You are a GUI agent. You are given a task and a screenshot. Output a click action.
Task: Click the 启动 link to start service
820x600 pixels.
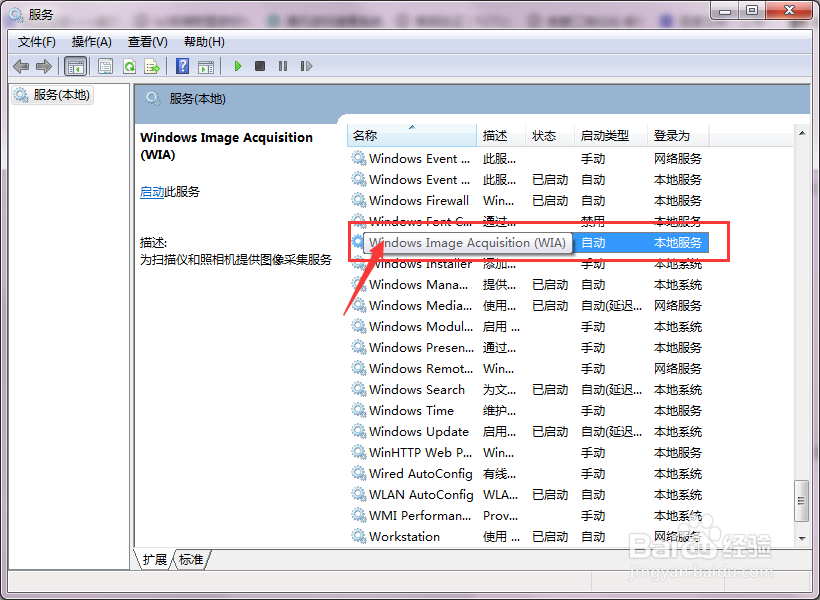152,192
